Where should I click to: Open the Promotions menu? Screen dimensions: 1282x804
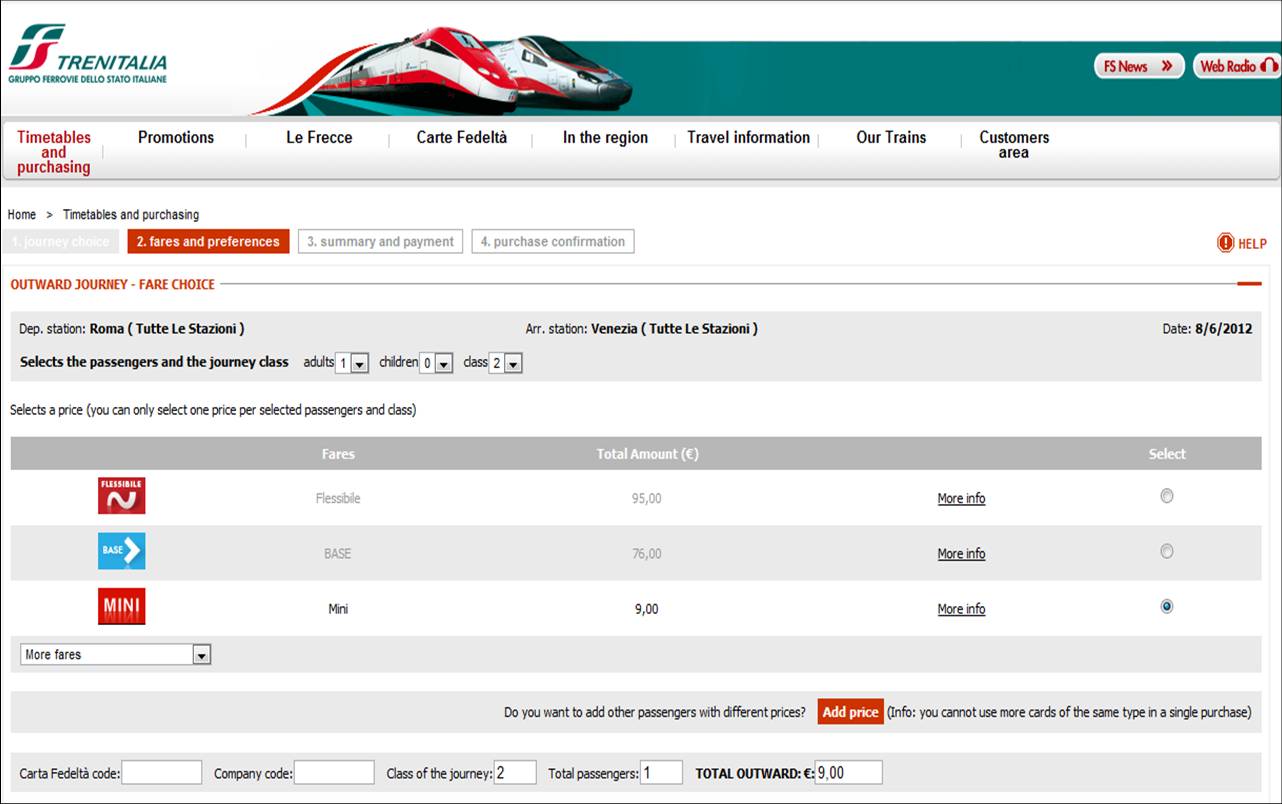point(176,138)
